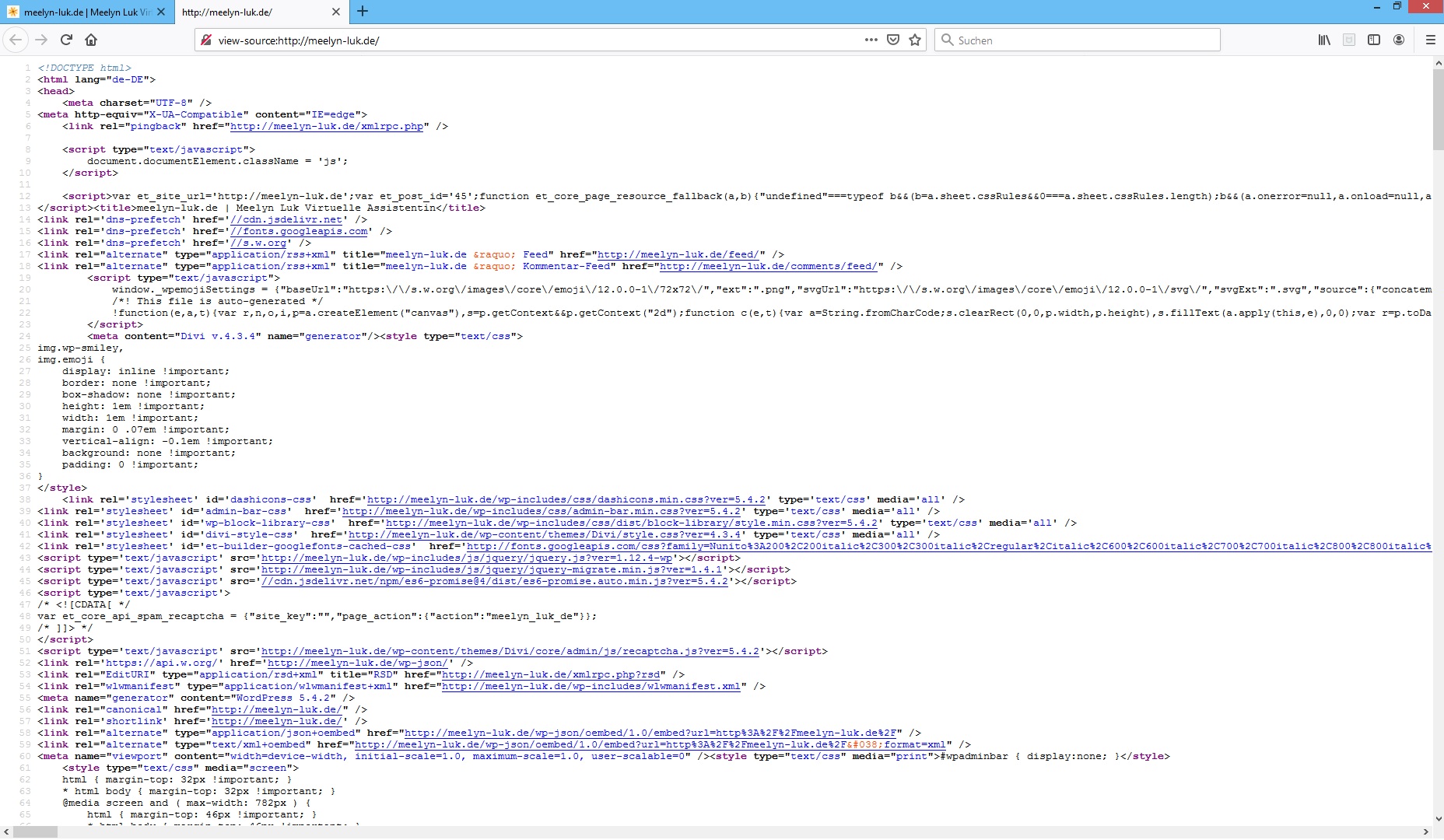Open the es6-promise.auto.min.js link
This screenshot has width=1444, height=840.
495,581
